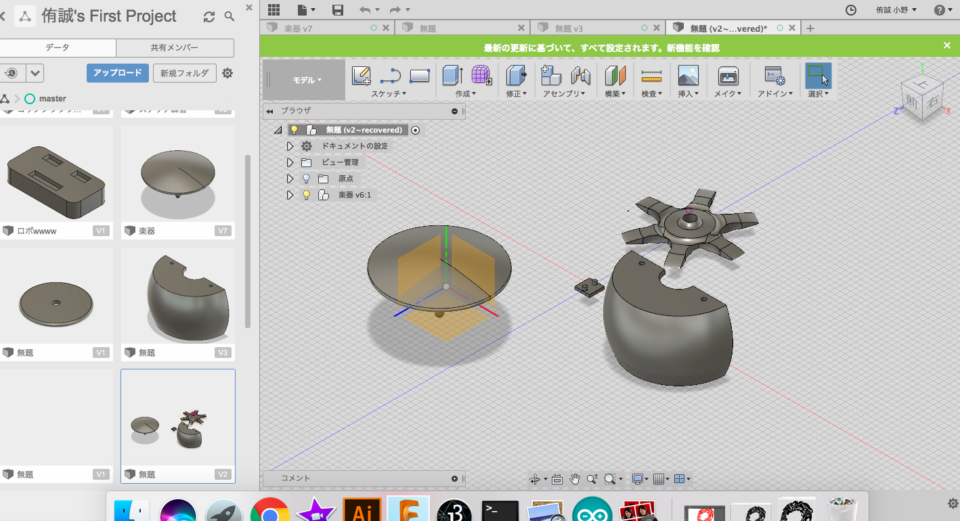Toggle visibility bulb of 原点 folder
The height and width of the screenshot is (521, 960).
pos(306,179)
